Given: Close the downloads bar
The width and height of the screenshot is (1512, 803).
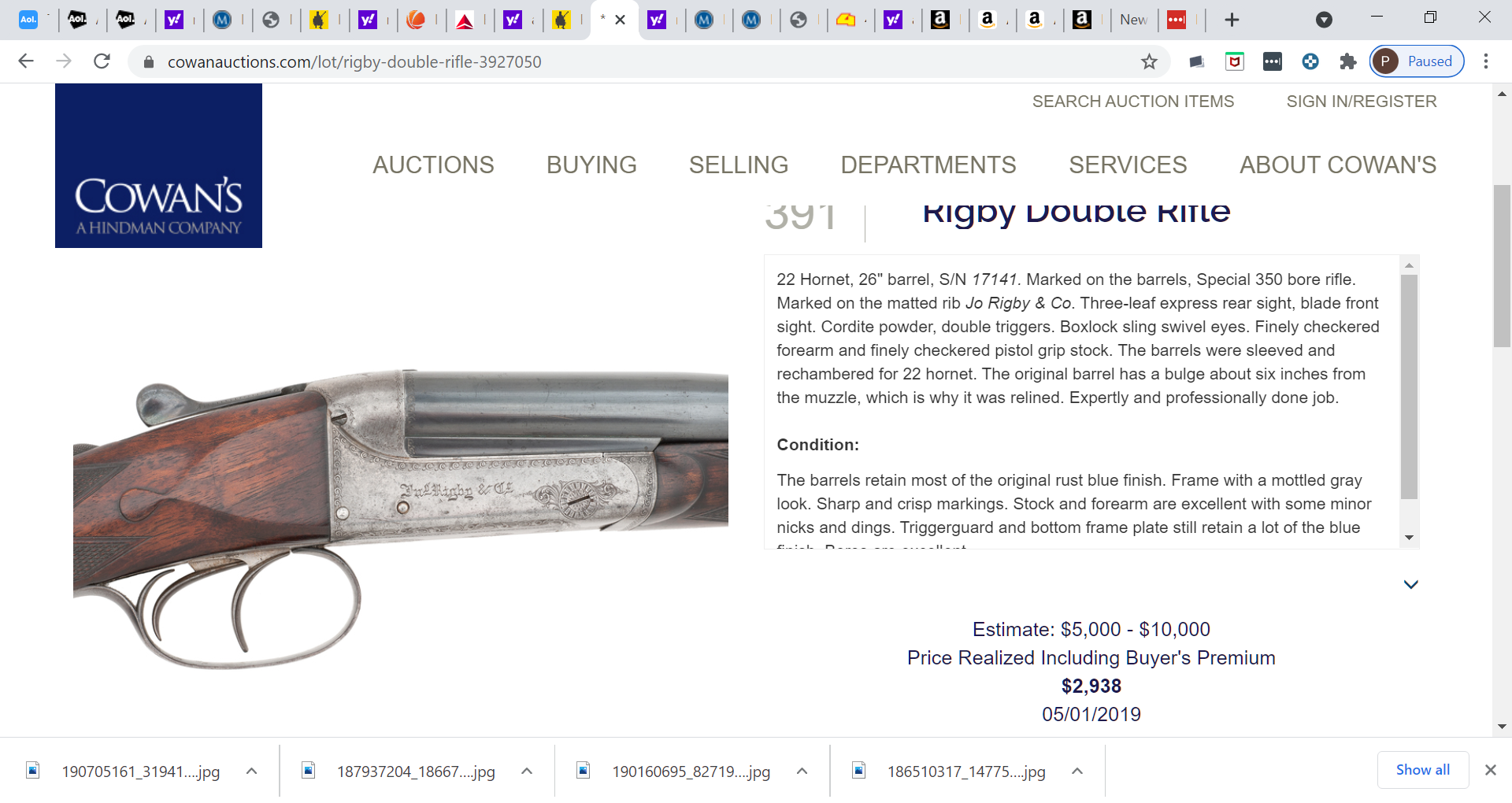Looking at the screenshot, I should [1490, 770].
